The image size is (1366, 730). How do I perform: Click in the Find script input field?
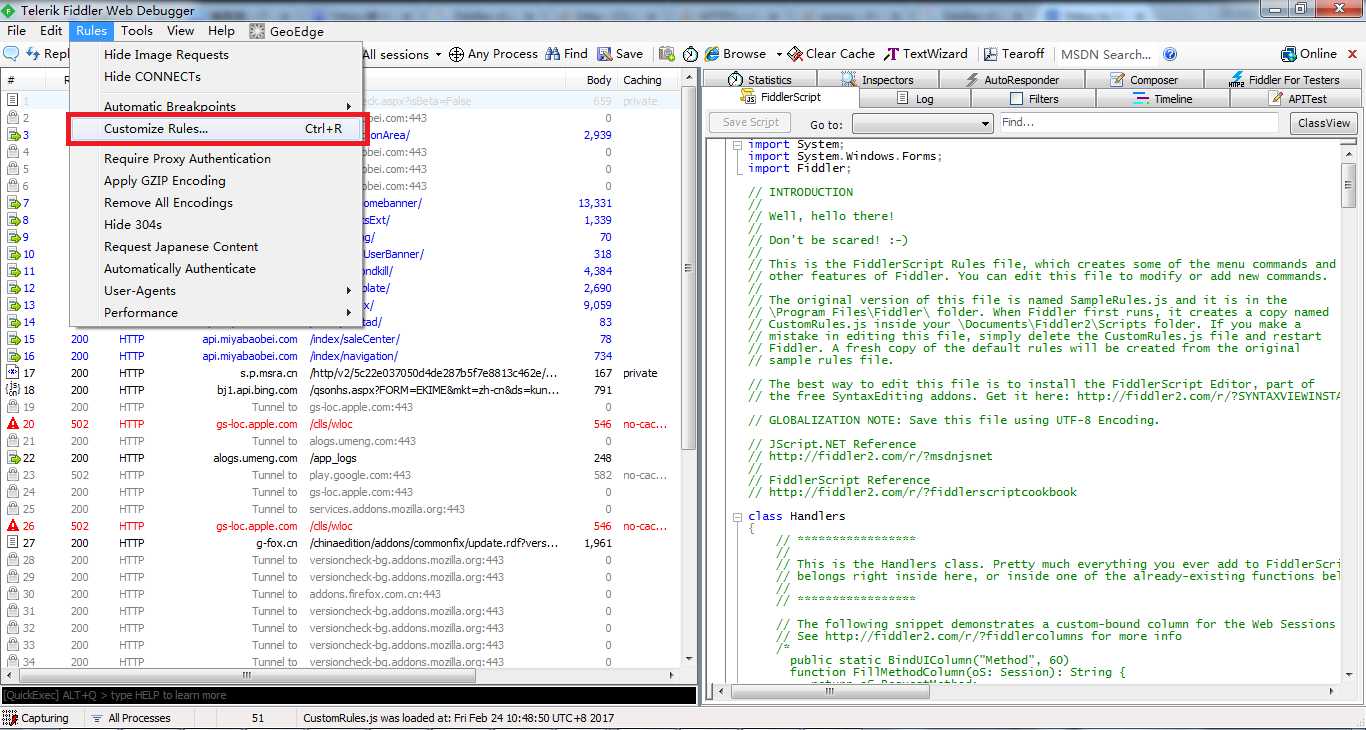click(1139, 123)
